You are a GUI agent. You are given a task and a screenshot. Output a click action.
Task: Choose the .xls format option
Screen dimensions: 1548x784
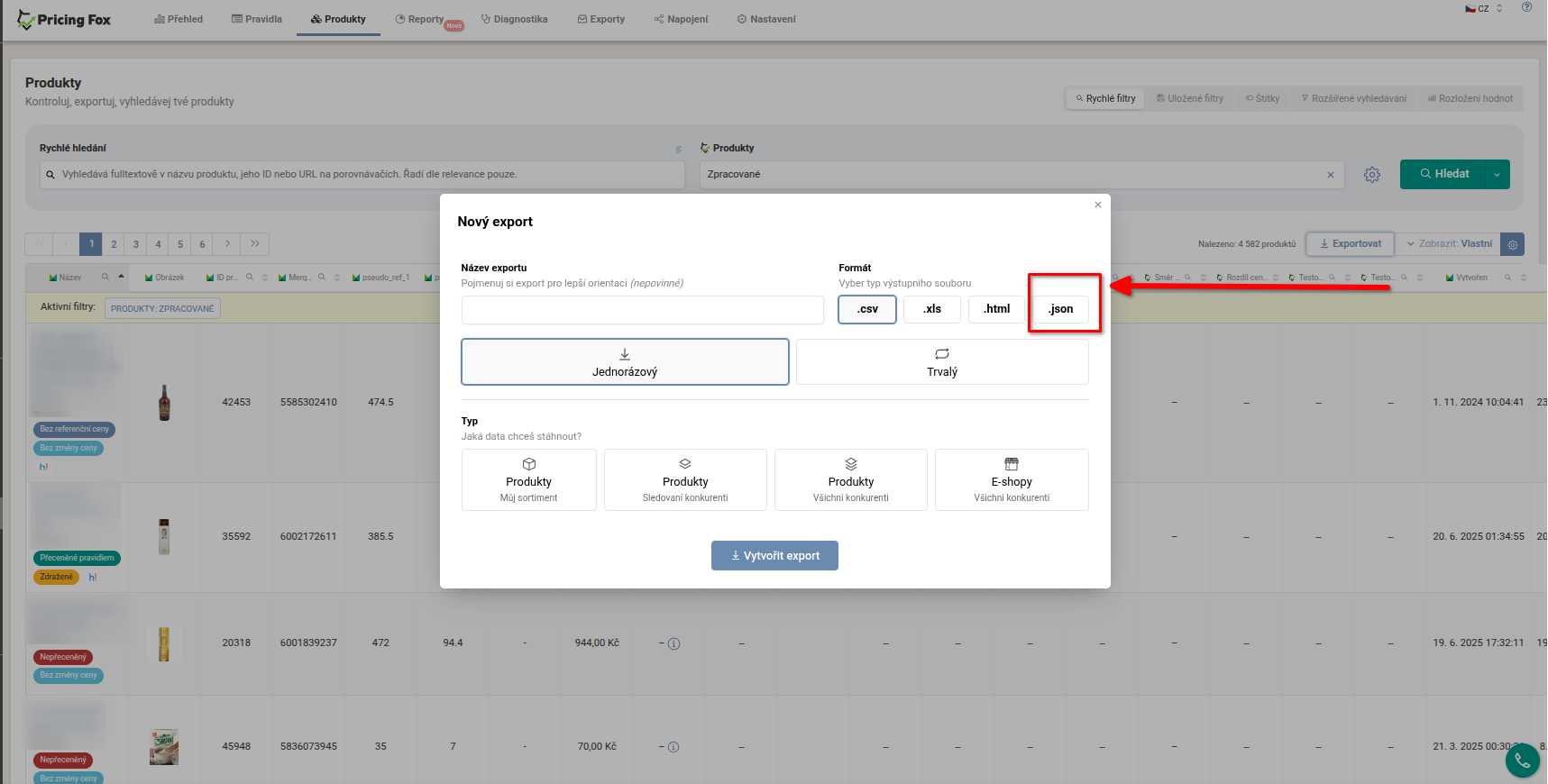(x=931, y=309)
